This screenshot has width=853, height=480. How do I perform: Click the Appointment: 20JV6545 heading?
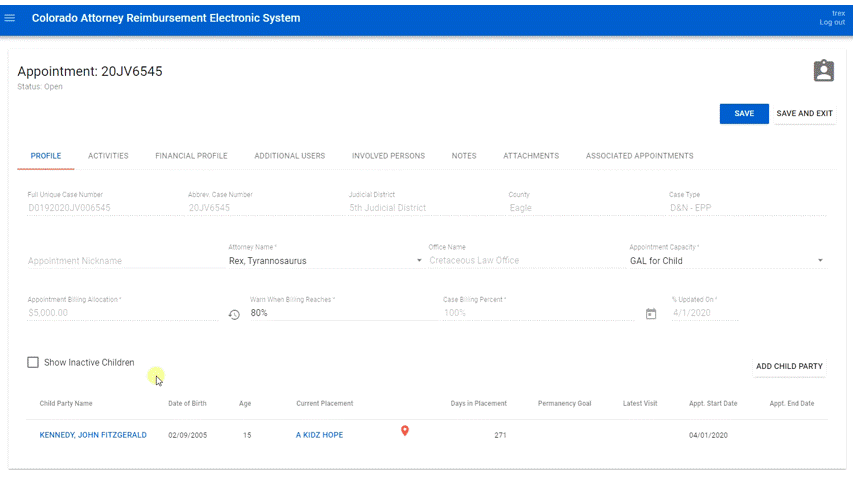[90, 71]
